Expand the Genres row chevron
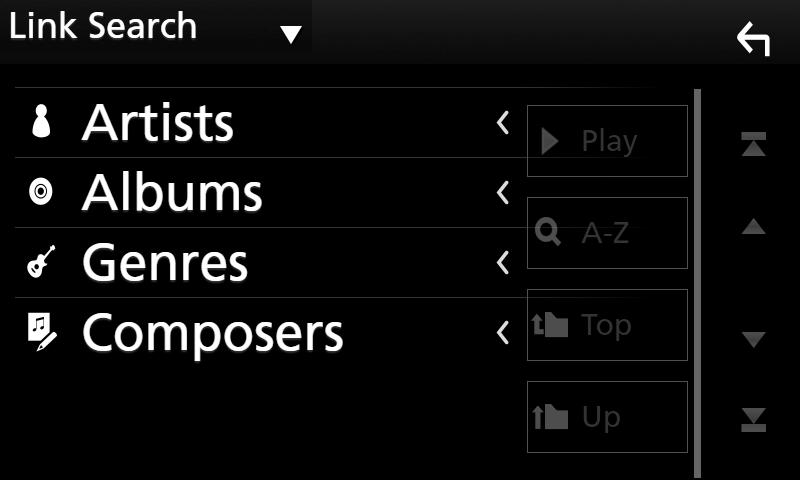 coord(503,263)
